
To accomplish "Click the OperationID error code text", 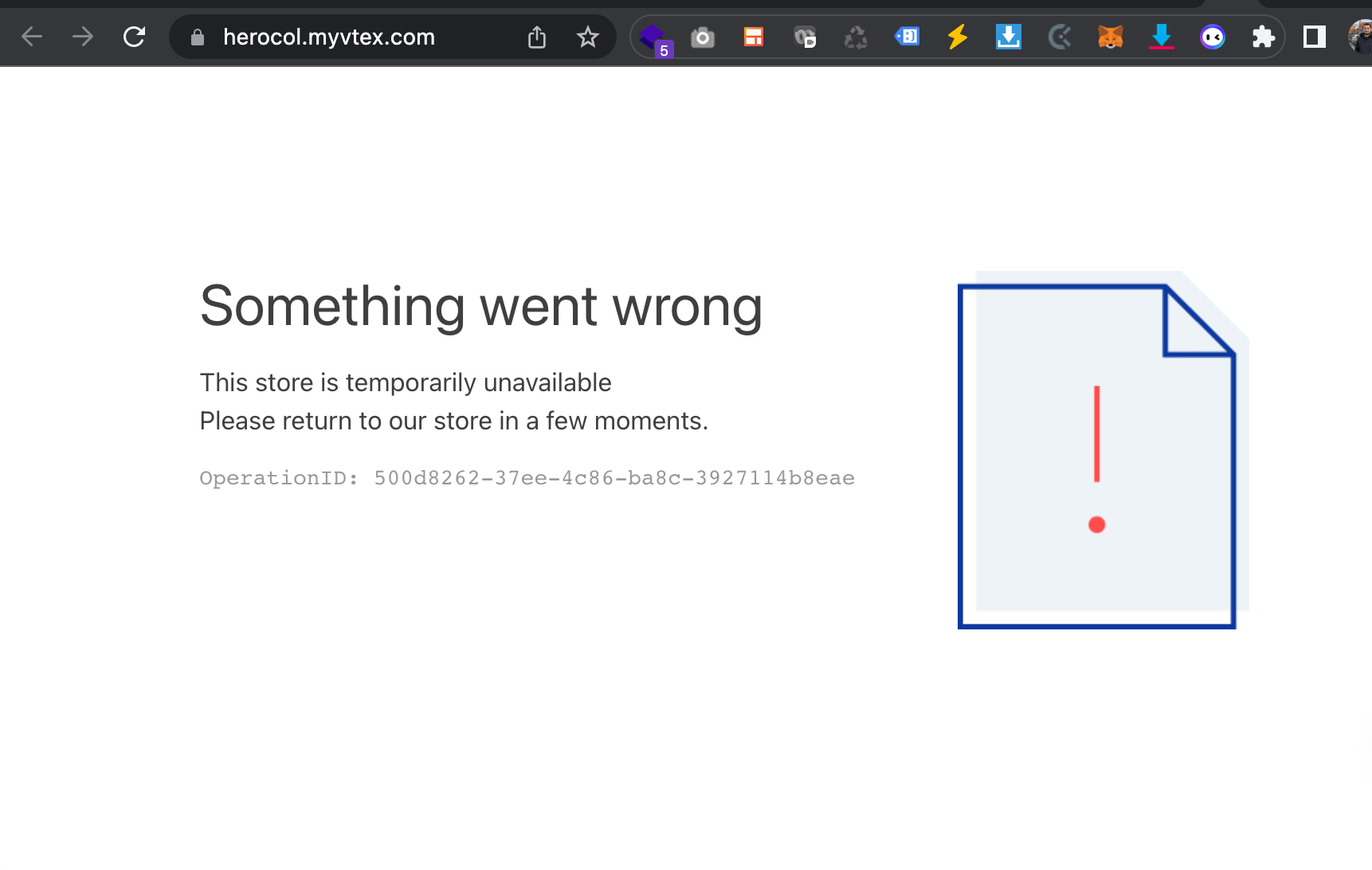I will pos(527,478).
